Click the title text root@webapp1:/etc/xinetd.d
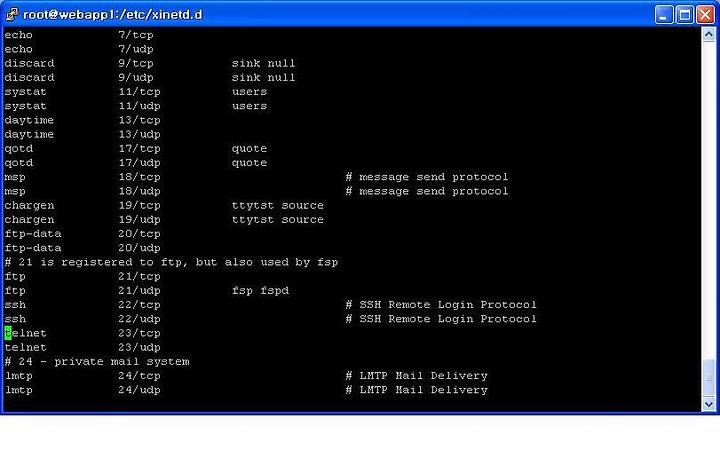The width and height of the screenshot is (720, 466). click(113, 15)
